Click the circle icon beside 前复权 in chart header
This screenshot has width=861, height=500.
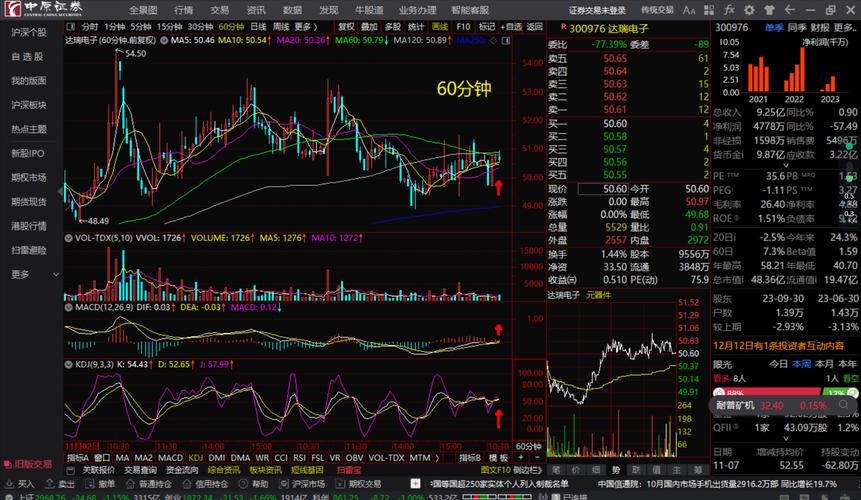tap(164, 40)
